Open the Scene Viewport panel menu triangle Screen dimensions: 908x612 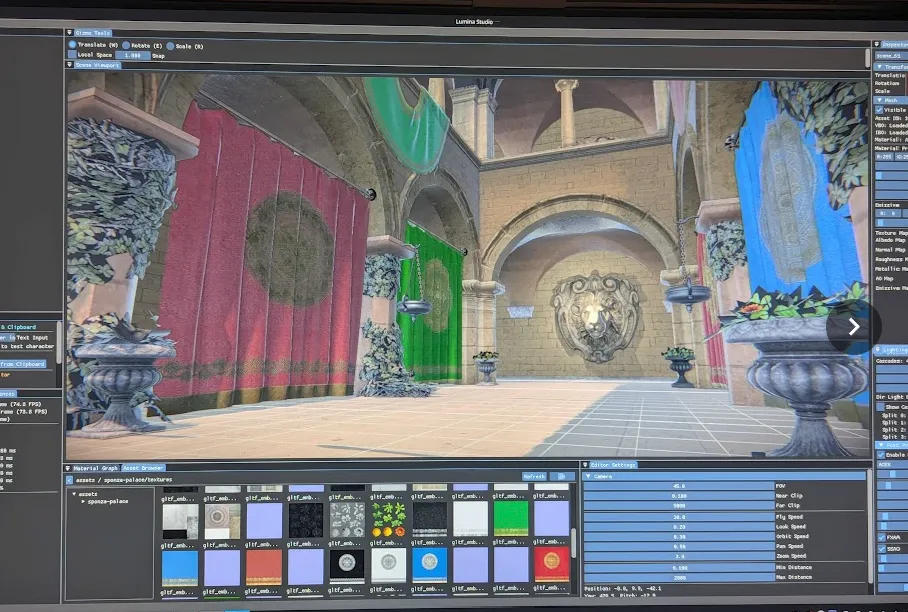point(69,65)
